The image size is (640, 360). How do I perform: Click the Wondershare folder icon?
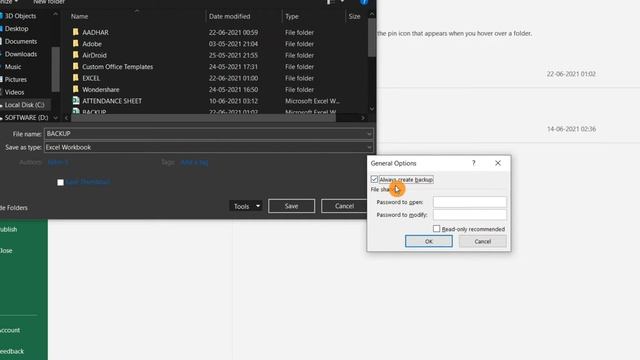[76, 89]
